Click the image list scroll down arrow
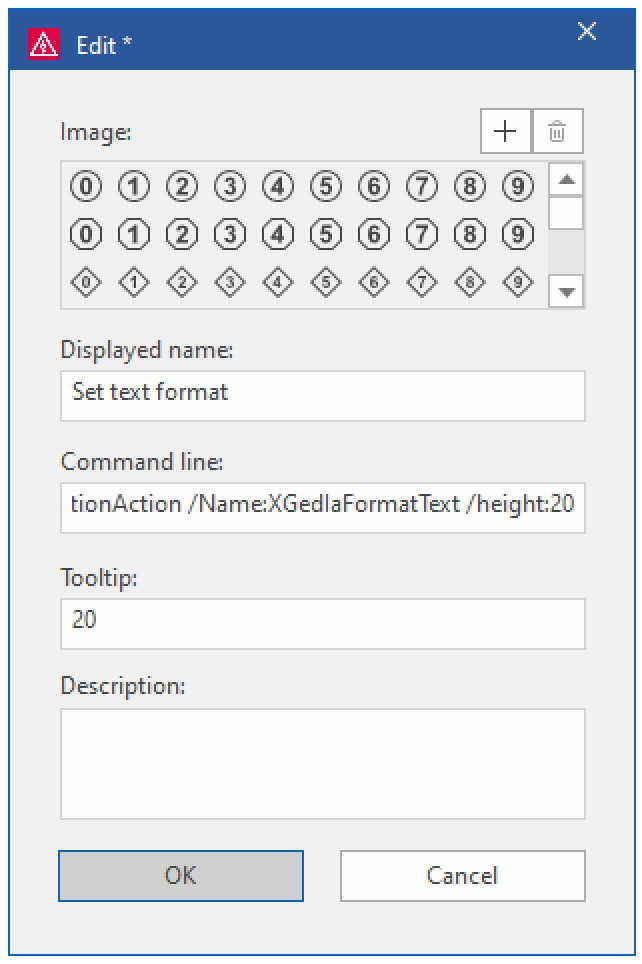 (566, 291)
